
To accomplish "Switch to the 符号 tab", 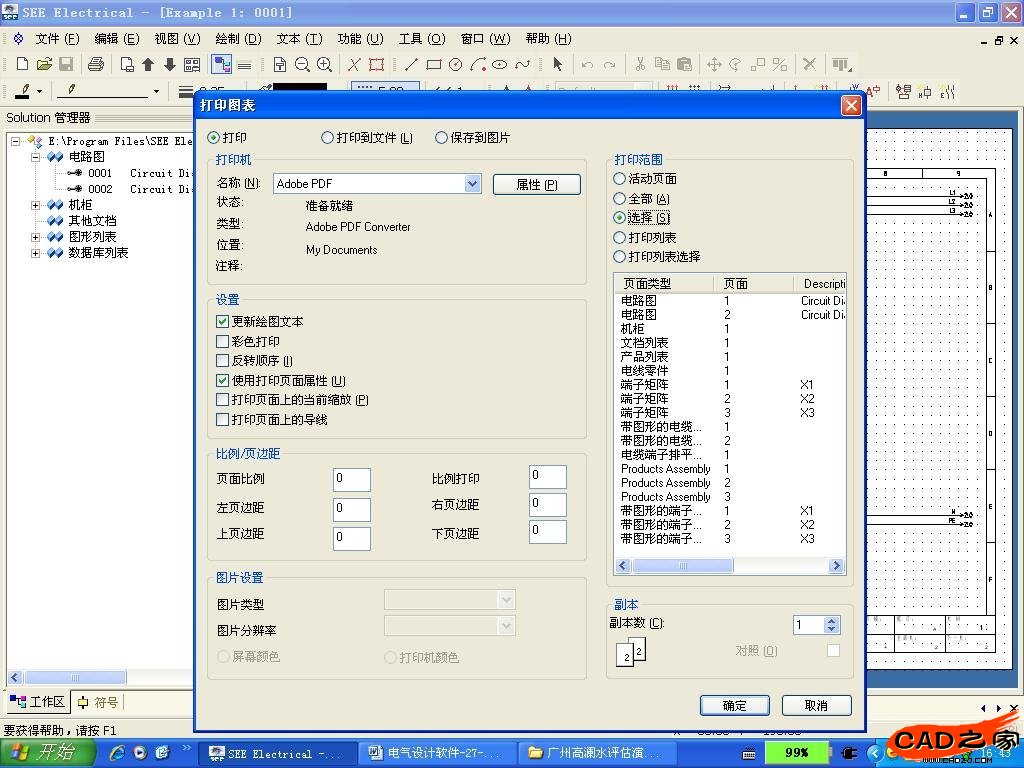I will coord(98,702).
